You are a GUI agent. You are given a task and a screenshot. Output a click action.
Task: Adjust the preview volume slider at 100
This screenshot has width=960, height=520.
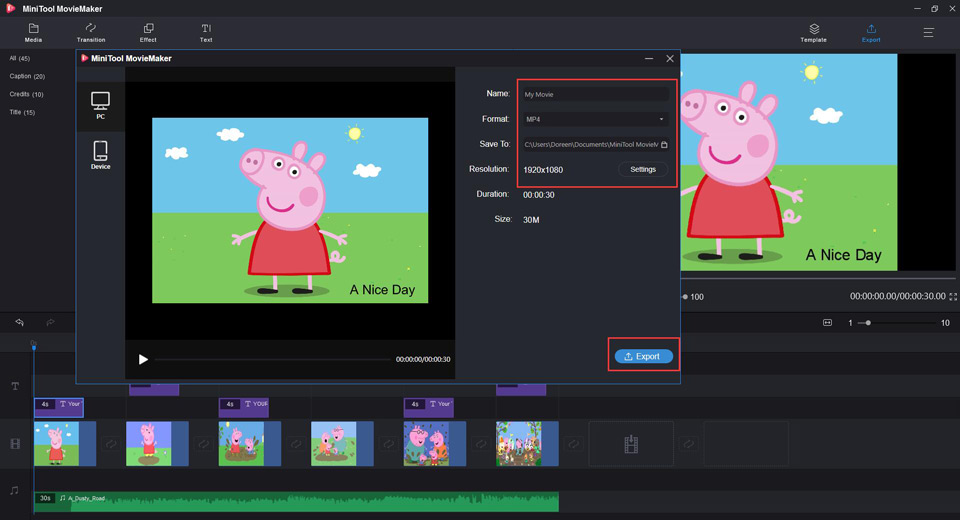[x=684, y=297]
